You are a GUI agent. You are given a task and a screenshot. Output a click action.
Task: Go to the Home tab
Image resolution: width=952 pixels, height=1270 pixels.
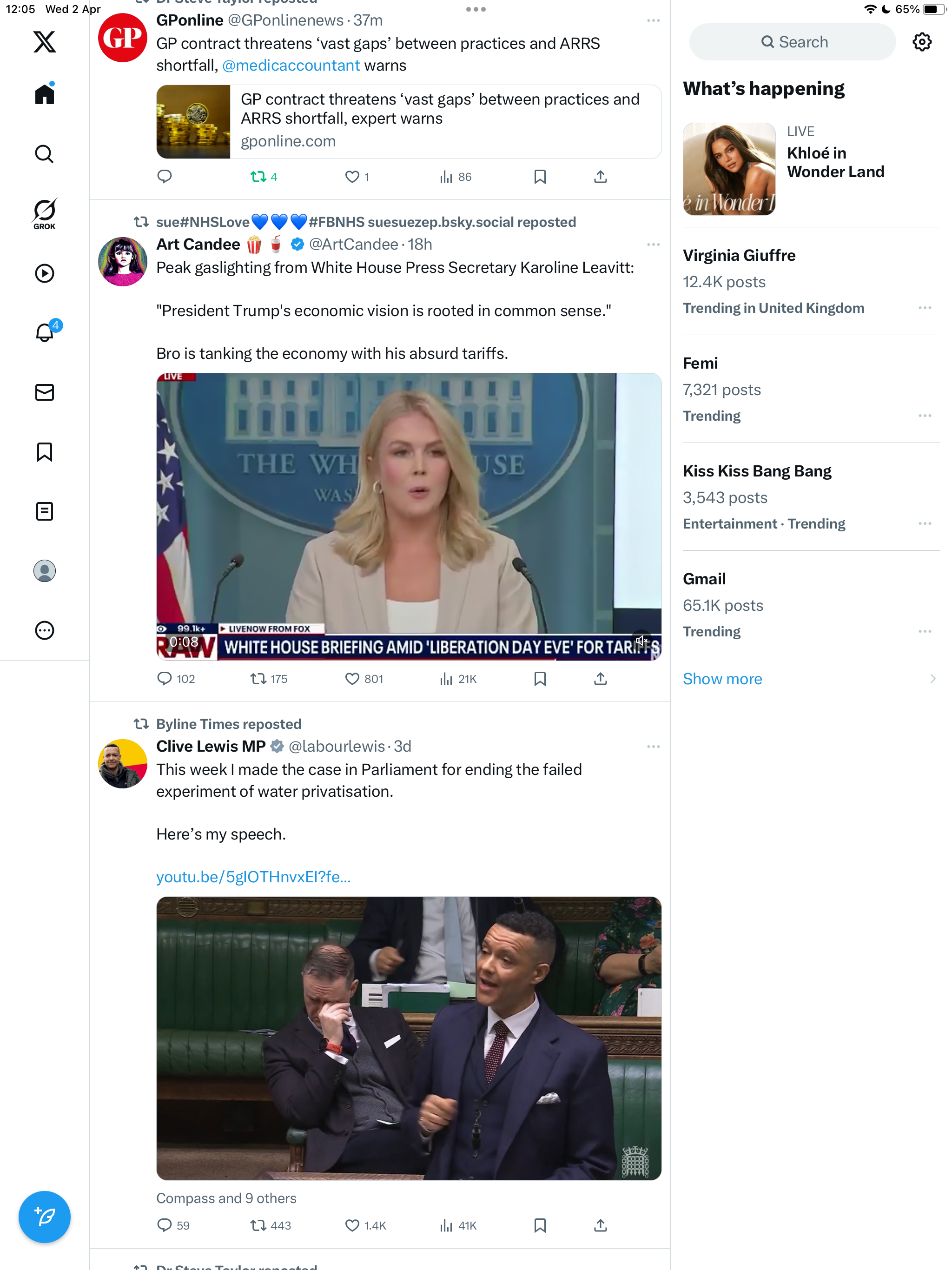point(44,93)
